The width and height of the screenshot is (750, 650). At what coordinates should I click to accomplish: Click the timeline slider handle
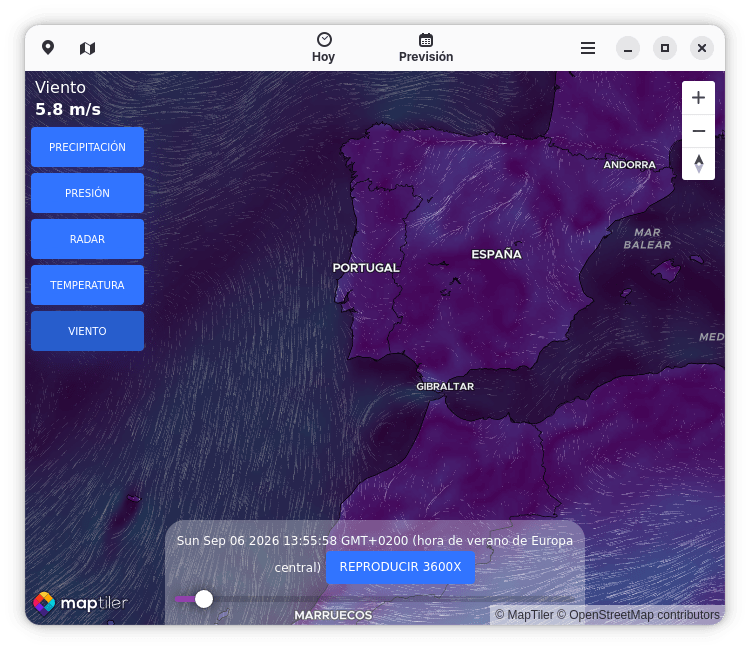click(204, 599)
